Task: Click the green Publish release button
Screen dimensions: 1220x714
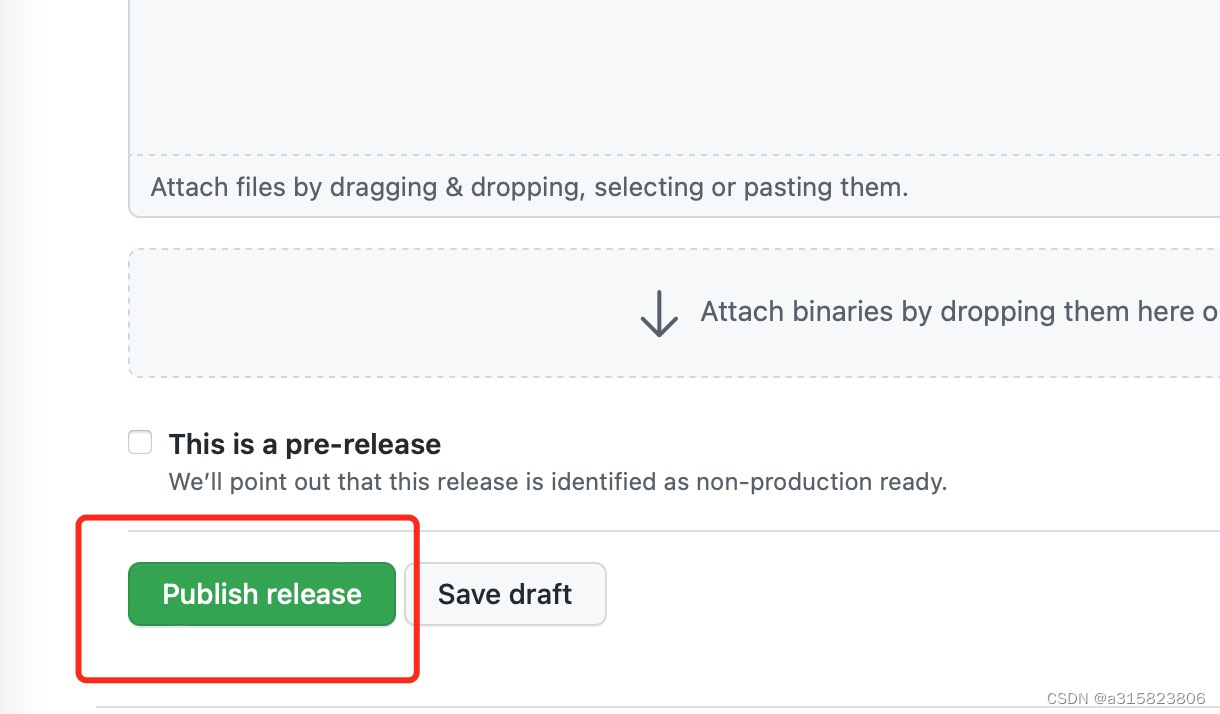Action: (x=262, y=594)
